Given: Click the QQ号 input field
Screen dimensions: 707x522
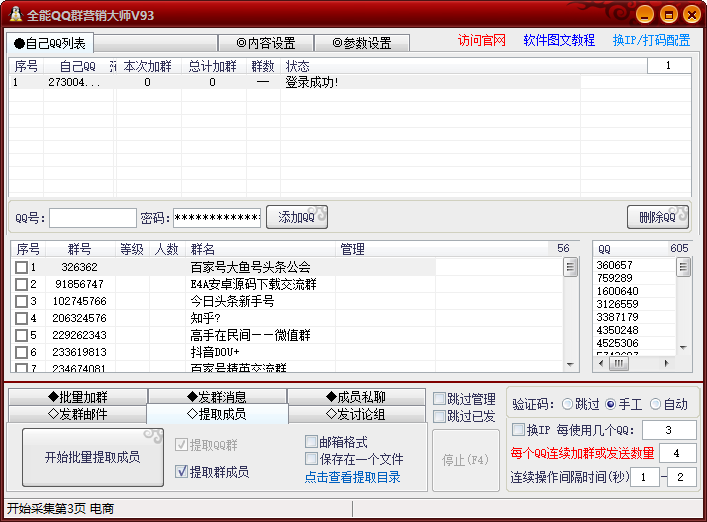Looking at the screenshot, I should click(x=93, y=218).
